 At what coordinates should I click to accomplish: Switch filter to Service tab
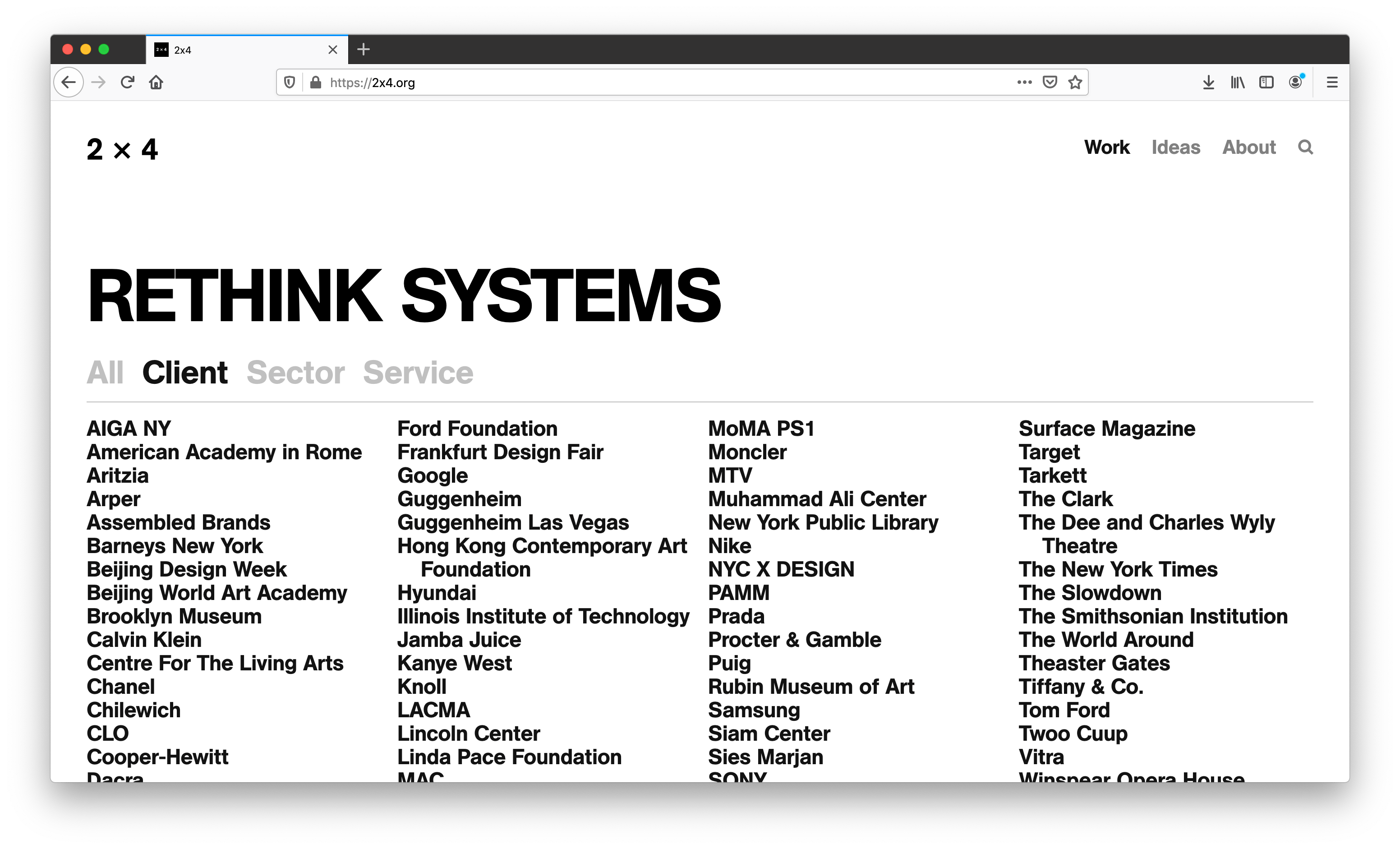(418, 373)
